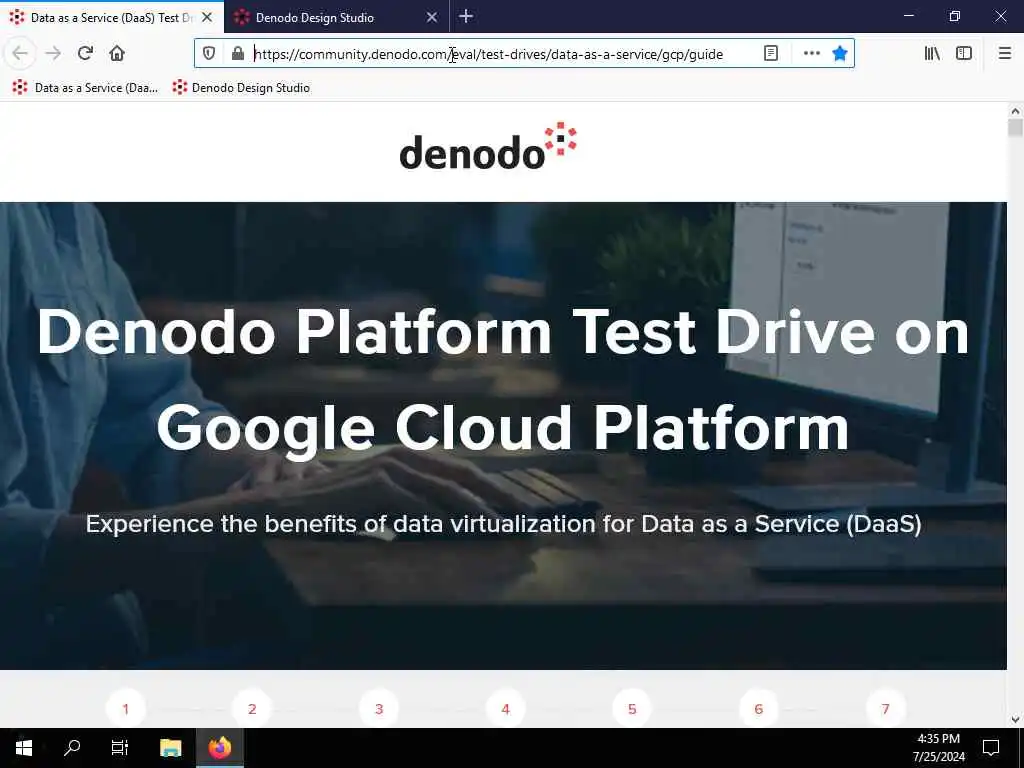Screen dimensions: 1024x768
Task: Open the Firefox hamburger menu
Action: click(1005, 54)
